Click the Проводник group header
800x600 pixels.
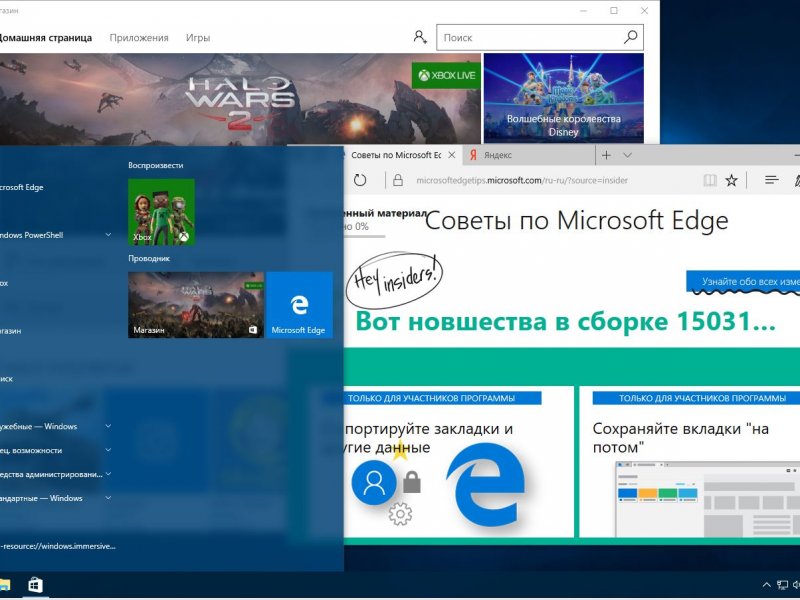149,259
